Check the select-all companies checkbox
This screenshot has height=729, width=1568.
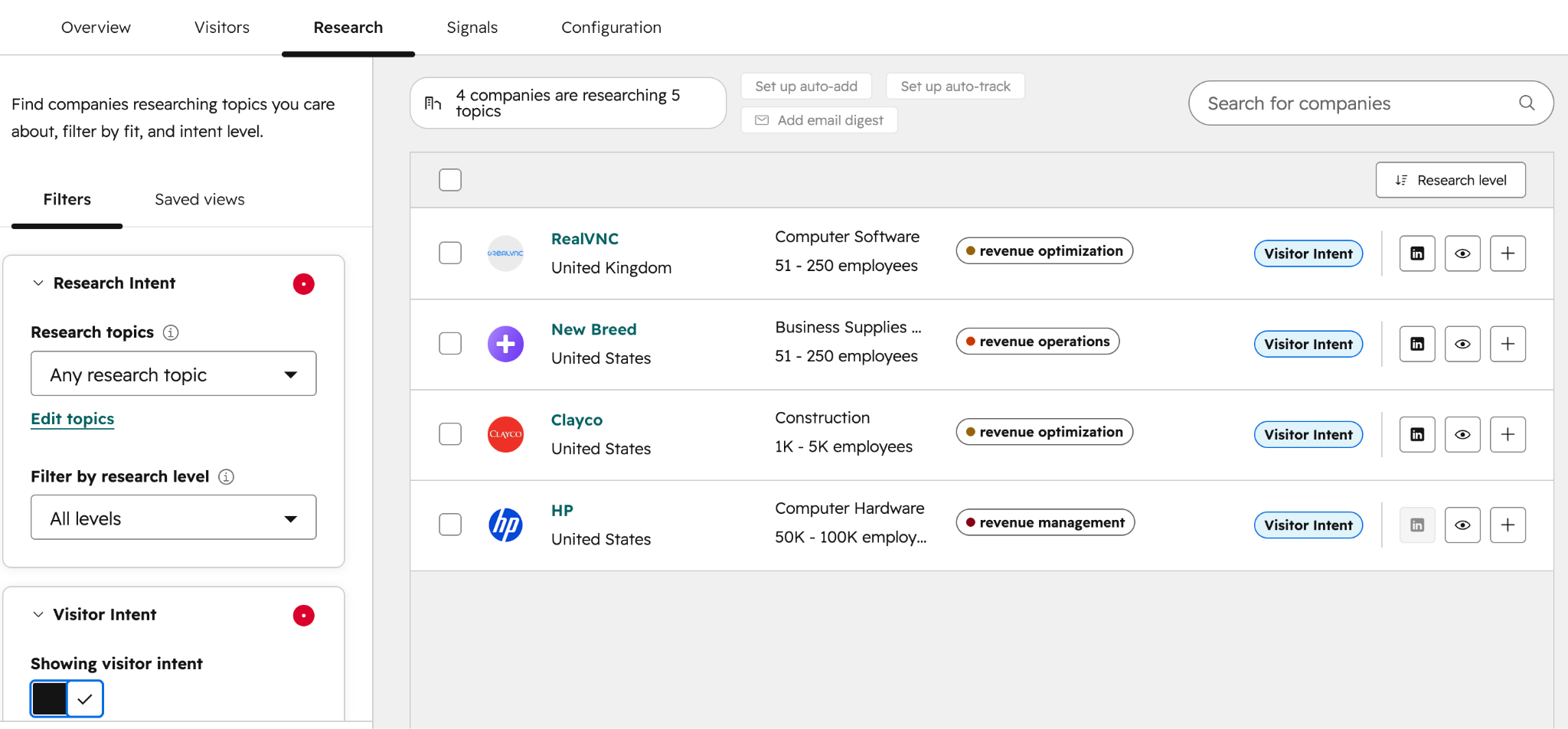(450, 180)
